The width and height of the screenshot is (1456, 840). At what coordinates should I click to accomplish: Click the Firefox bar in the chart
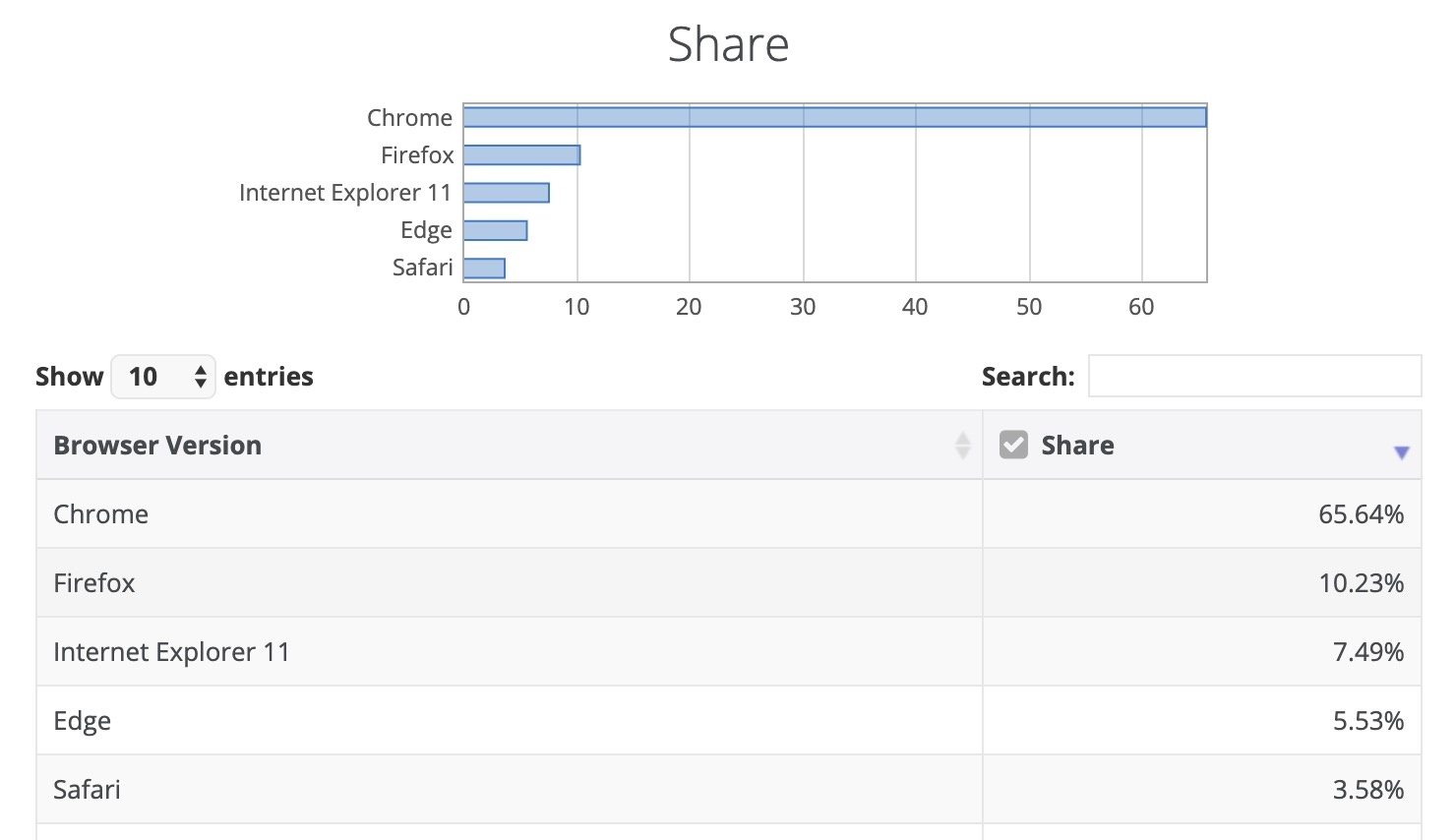pyautogui.click(x=521, y=155)
